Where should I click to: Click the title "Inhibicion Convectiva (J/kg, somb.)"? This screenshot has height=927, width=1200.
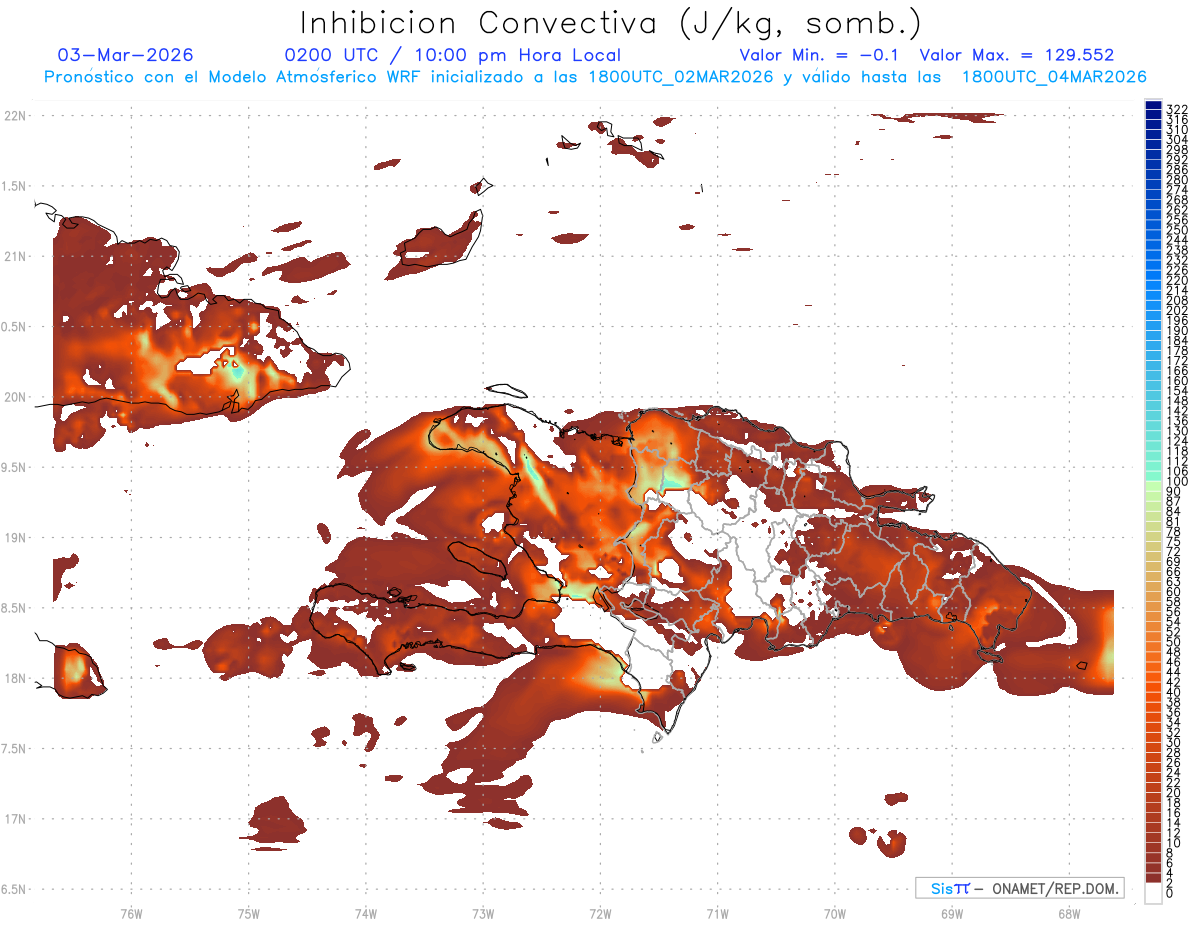pos(611,24)
